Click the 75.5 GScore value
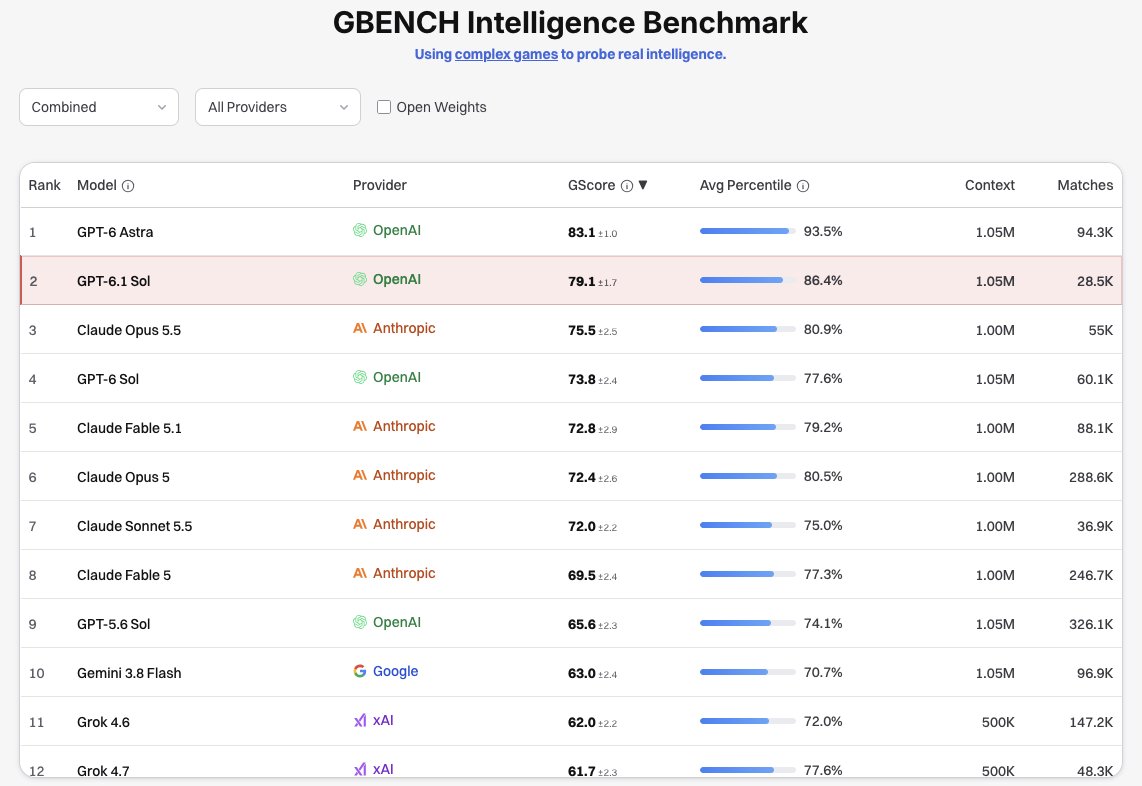 pyautogui.click(x=582, y=330)
